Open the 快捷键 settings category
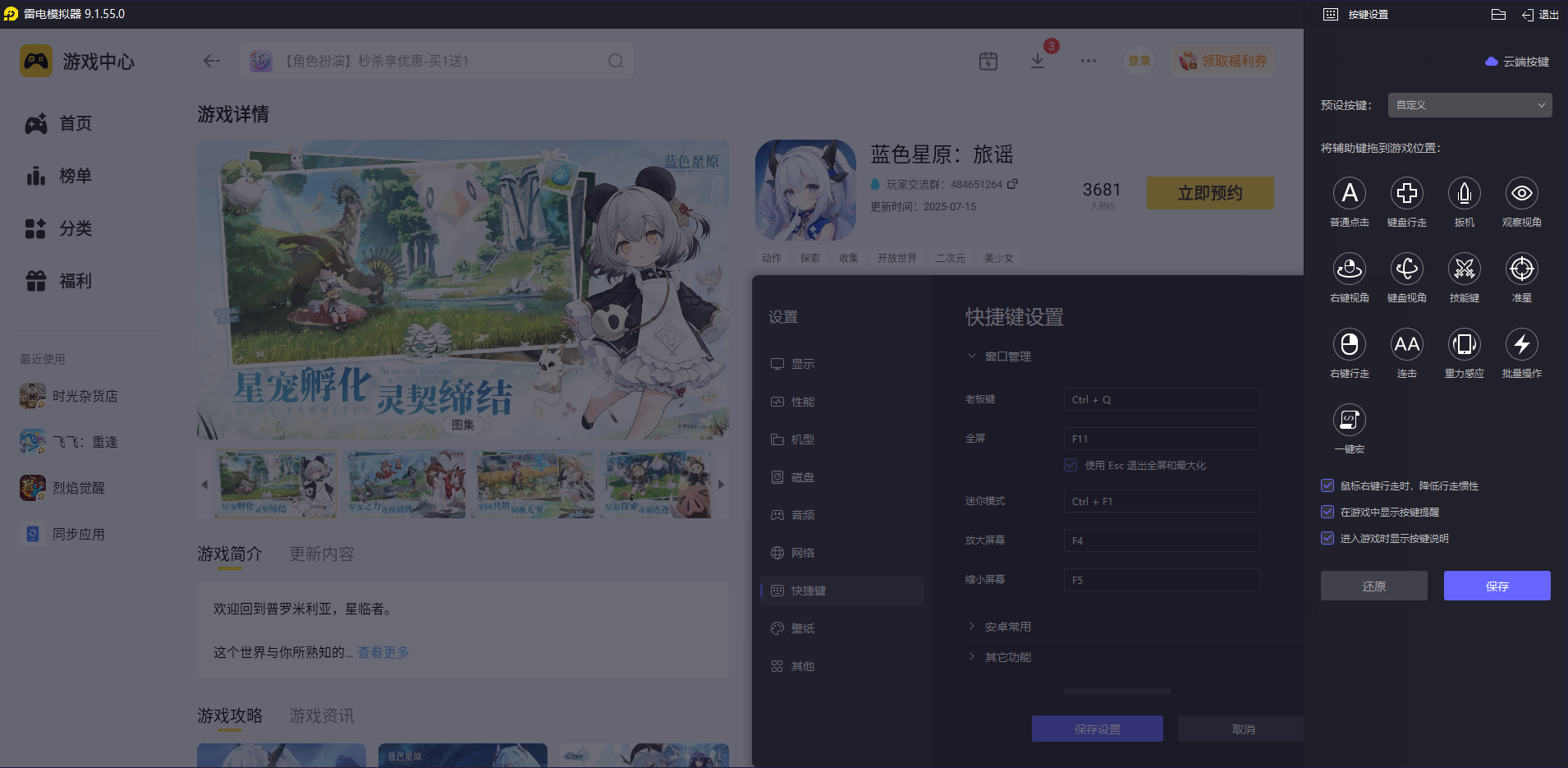Image resolution: width=1568 pixels, height=768 pixels. coord(841,590)
